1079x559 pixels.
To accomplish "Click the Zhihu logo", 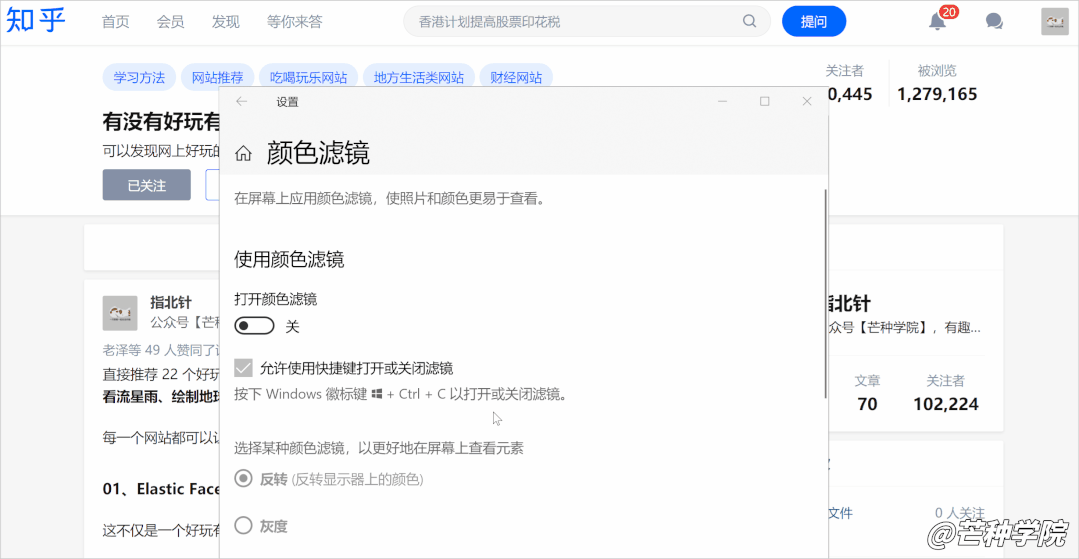I will tap(37, 21).
